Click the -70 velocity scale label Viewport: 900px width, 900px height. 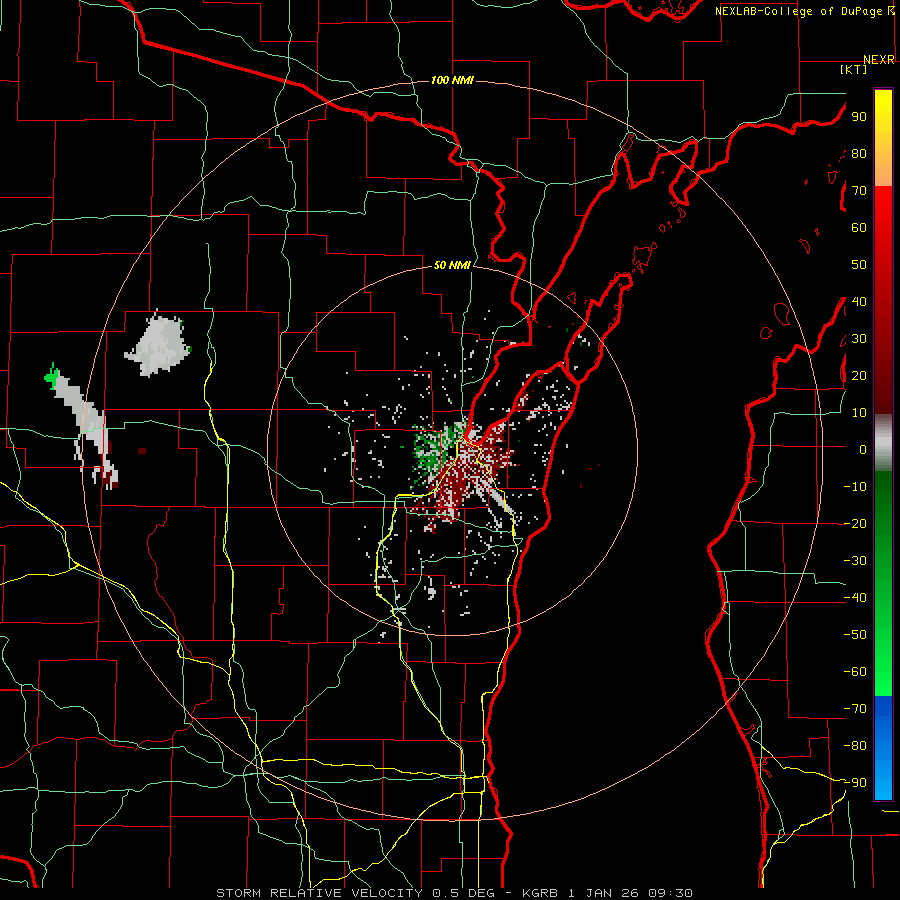pos(855,709)
